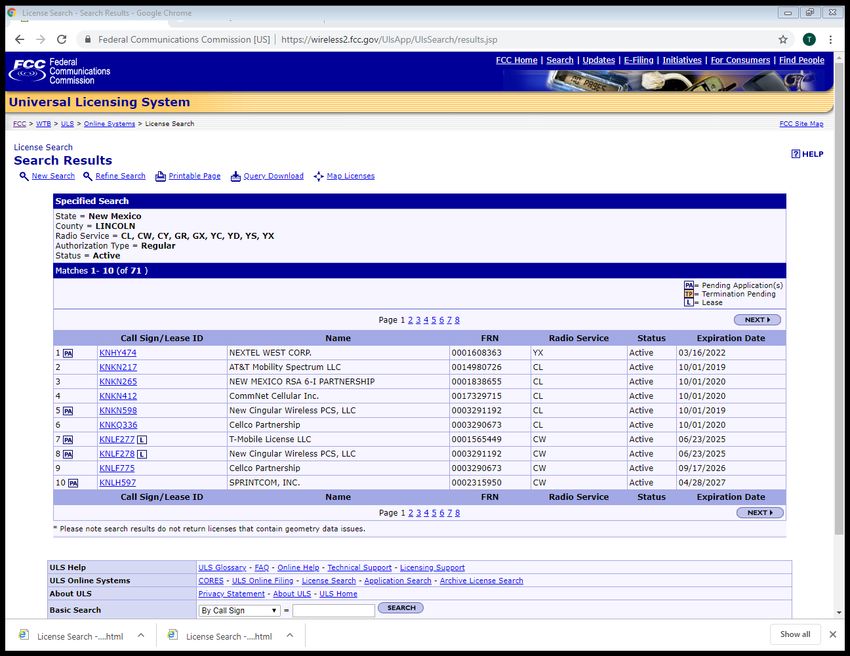Click the scrollbar down arrow

click(839, 613)
